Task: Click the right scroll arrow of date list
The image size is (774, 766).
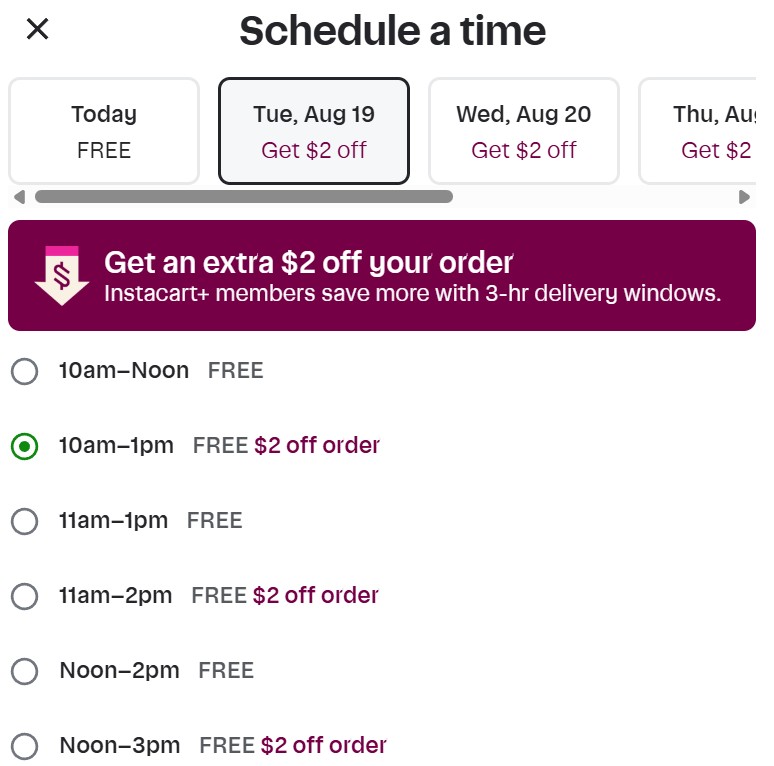Action: tap(744, 197)
